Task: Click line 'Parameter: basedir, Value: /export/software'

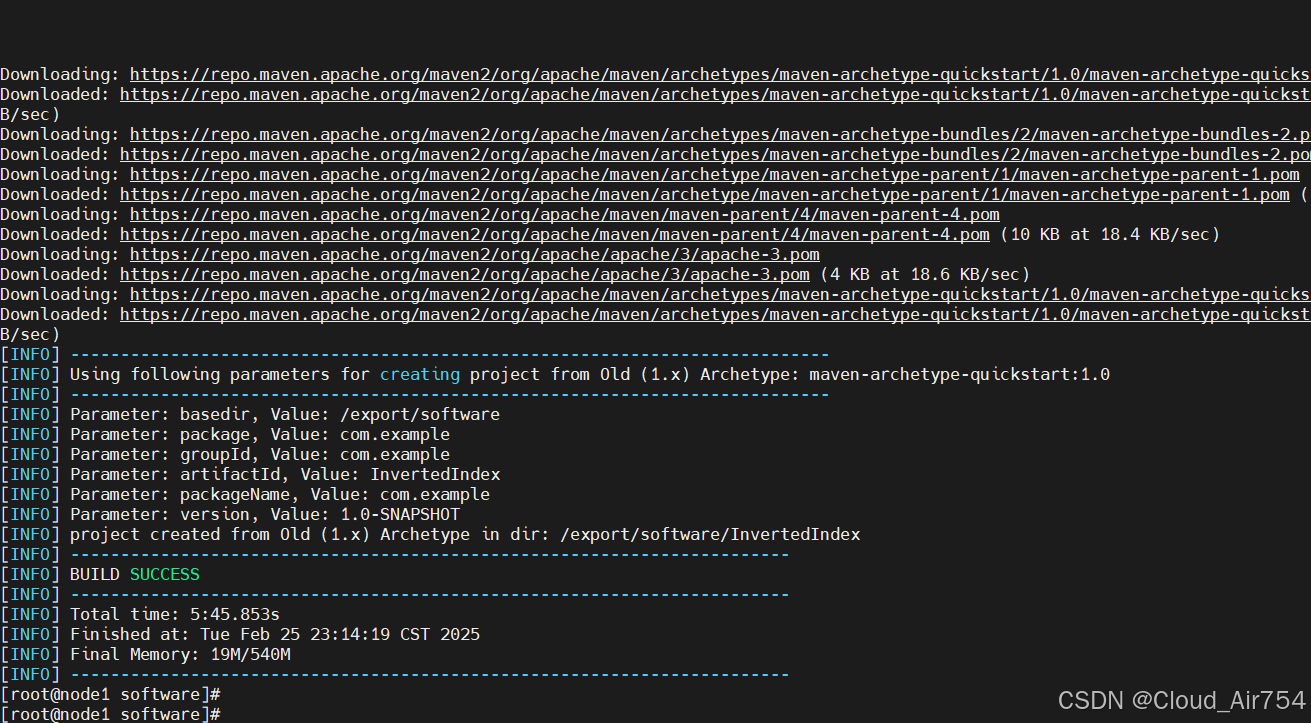Action: coord(250,414)
